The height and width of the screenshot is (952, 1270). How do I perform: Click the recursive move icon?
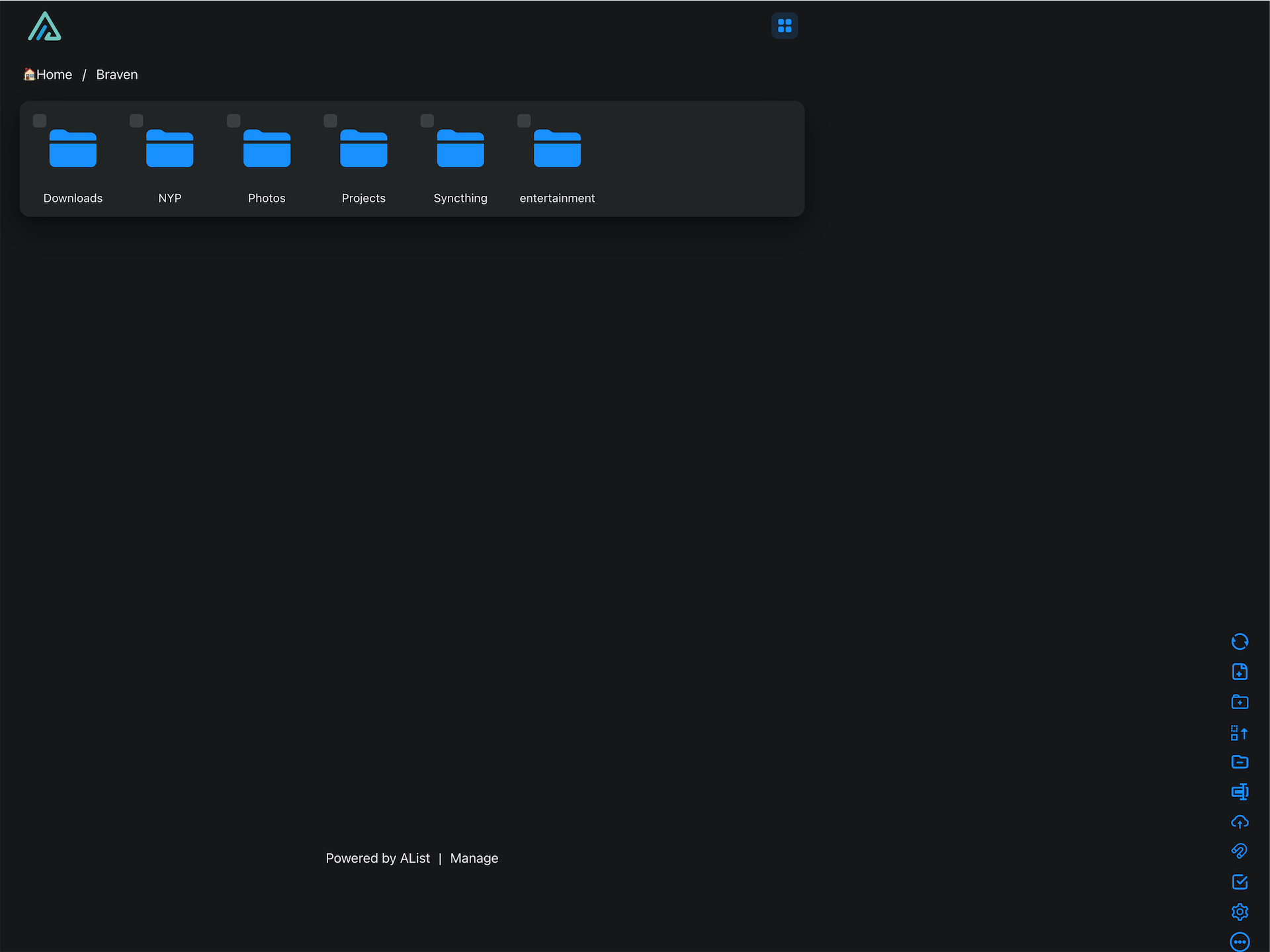coord(1240,732)
